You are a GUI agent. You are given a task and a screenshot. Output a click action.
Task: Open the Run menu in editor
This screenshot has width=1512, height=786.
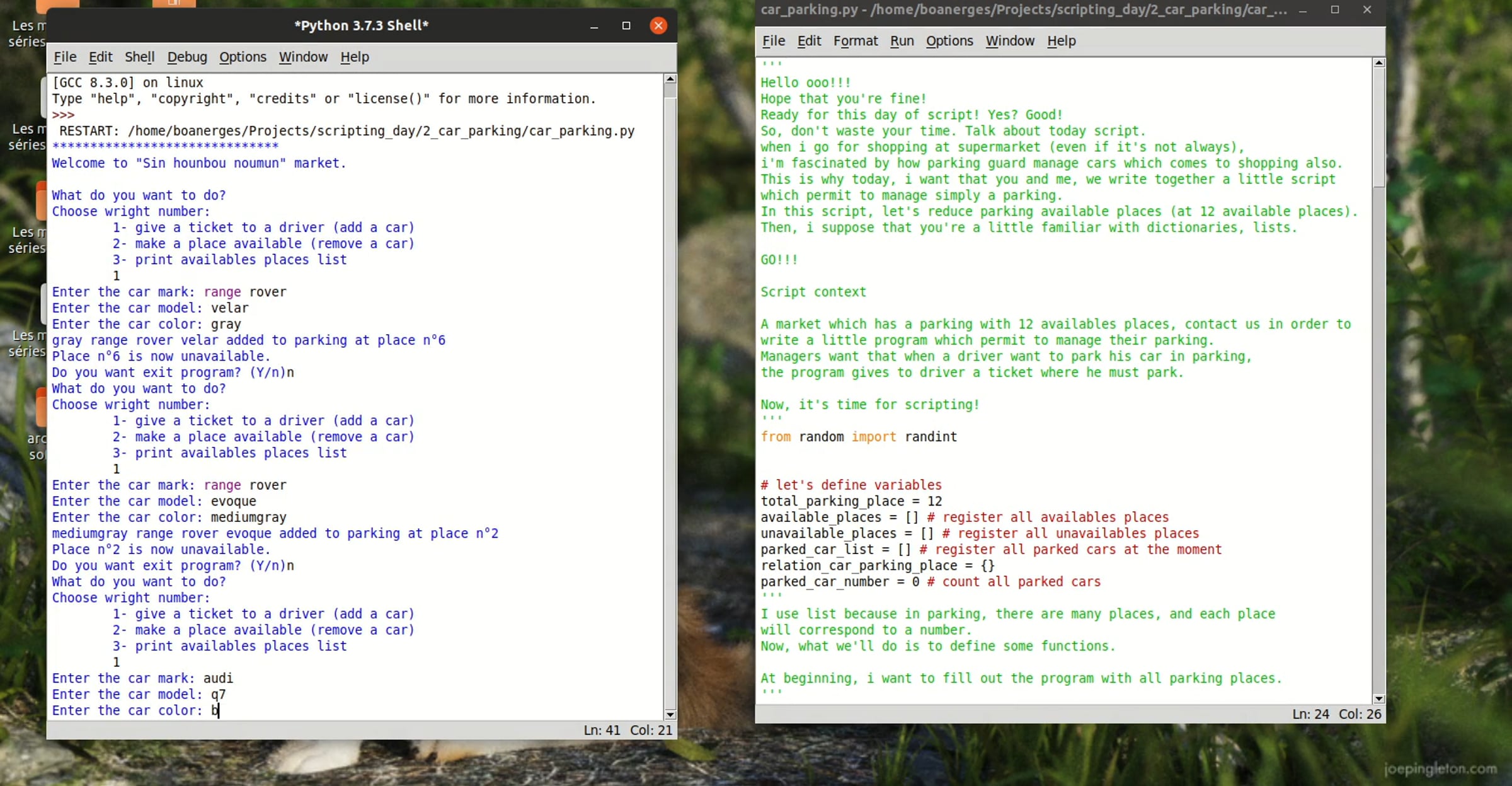902,40
